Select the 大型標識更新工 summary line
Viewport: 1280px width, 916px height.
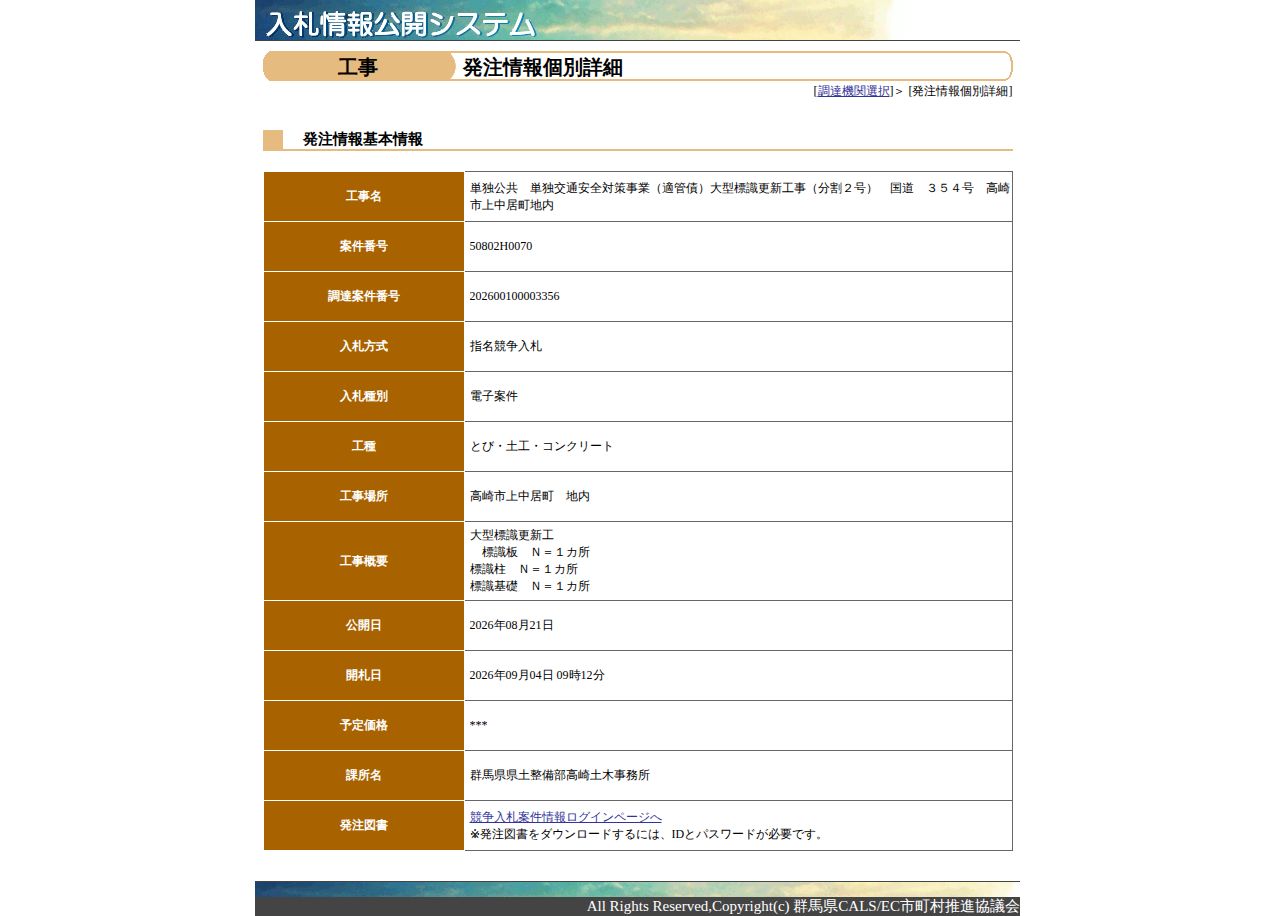tap(512, 536)
